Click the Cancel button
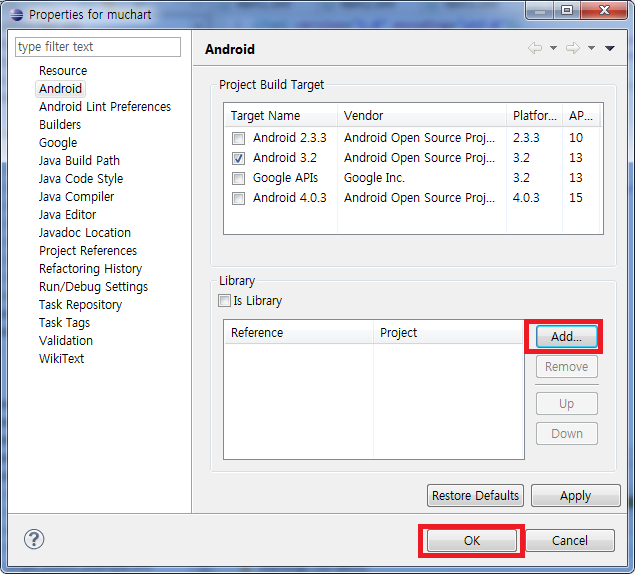 [570, 540]
